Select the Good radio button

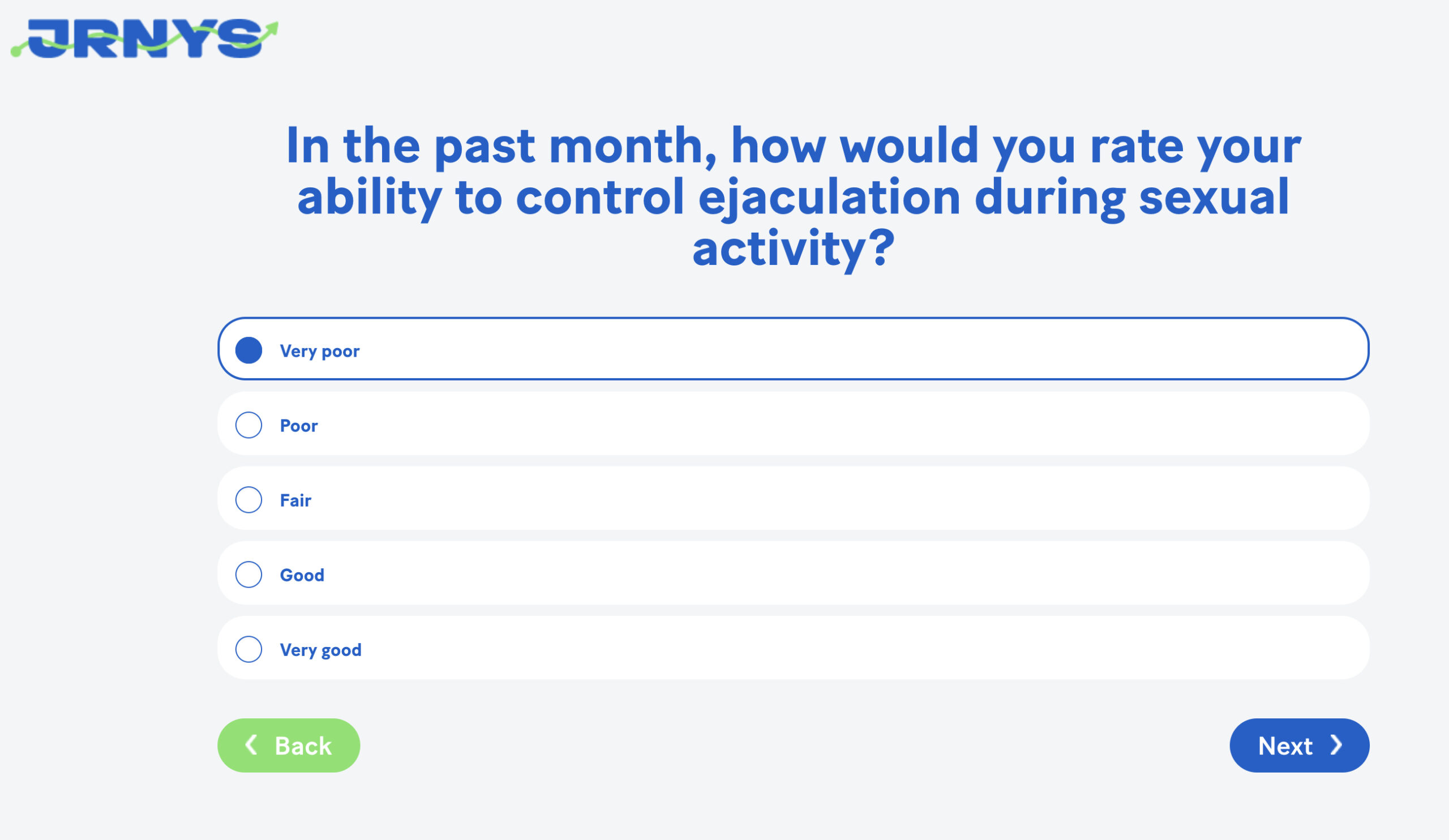pyautogui.click(x=248, y=575)
